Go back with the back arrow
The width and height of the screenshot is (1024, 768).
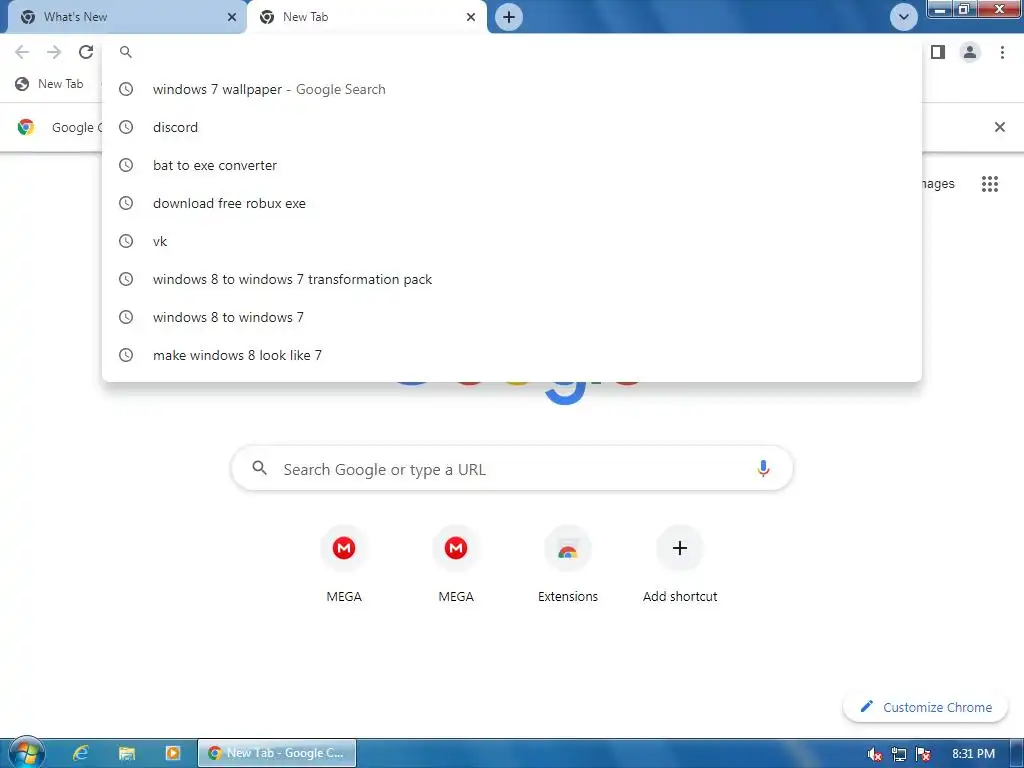point(22,52)
